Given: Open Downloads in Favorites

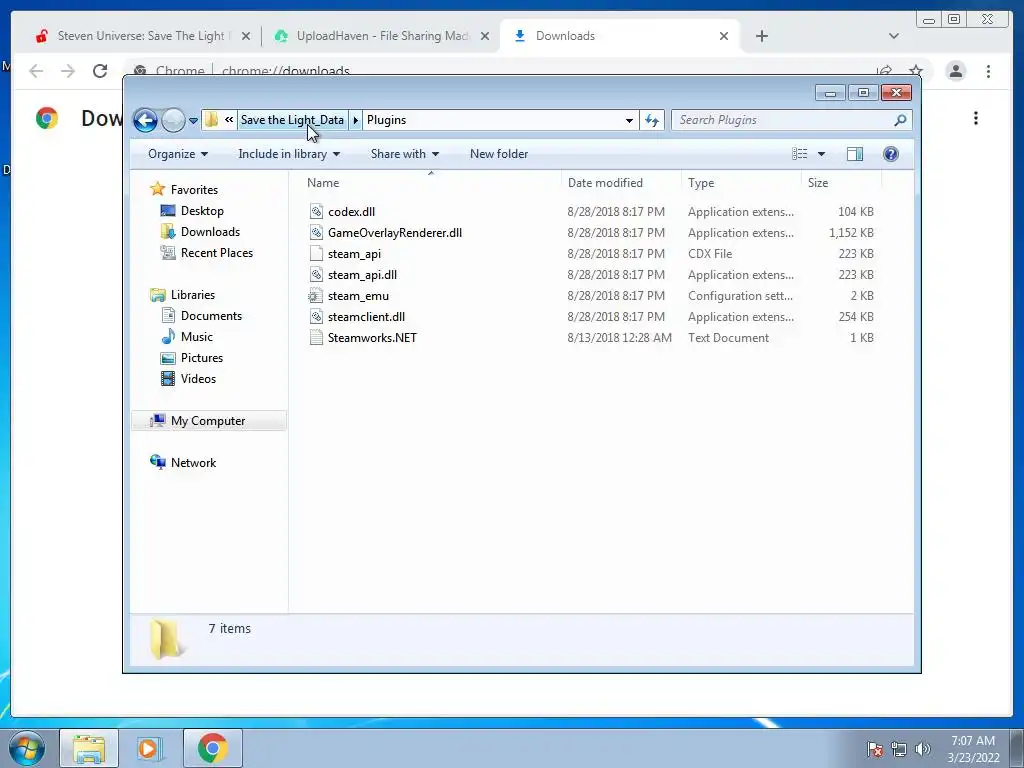Looking at the screenshot, I should [210, 232].
